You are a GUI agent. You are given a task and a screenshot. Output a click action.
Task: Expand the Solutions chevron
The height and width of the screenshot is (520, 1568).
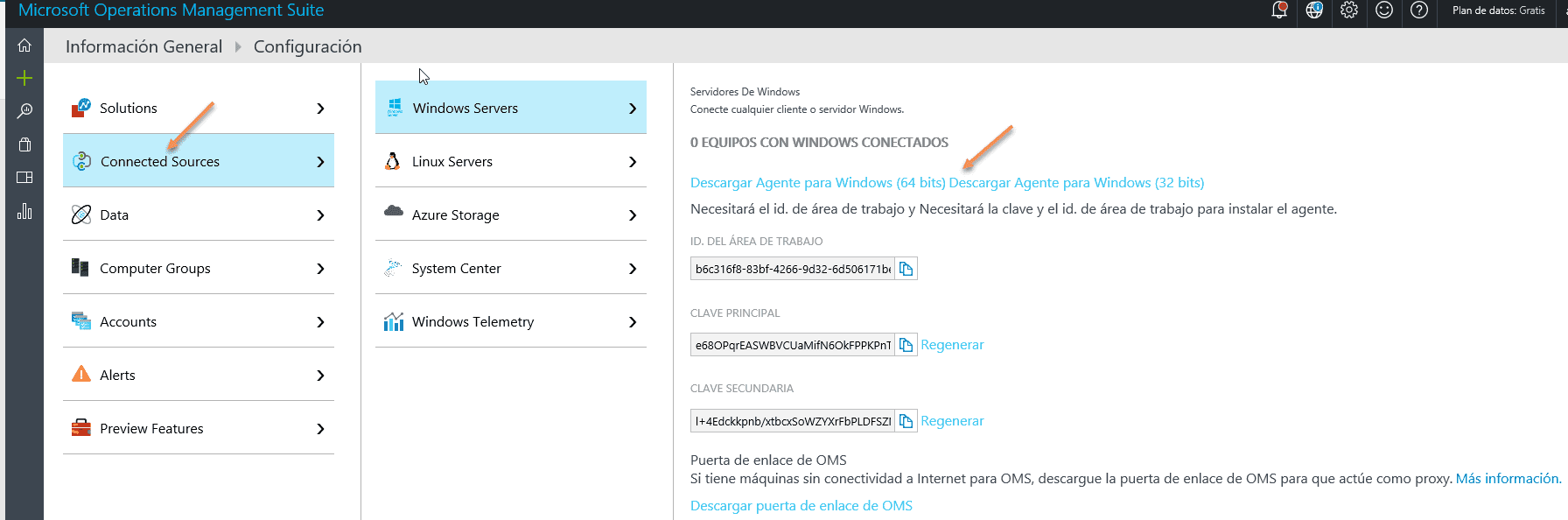pos(320,109)
